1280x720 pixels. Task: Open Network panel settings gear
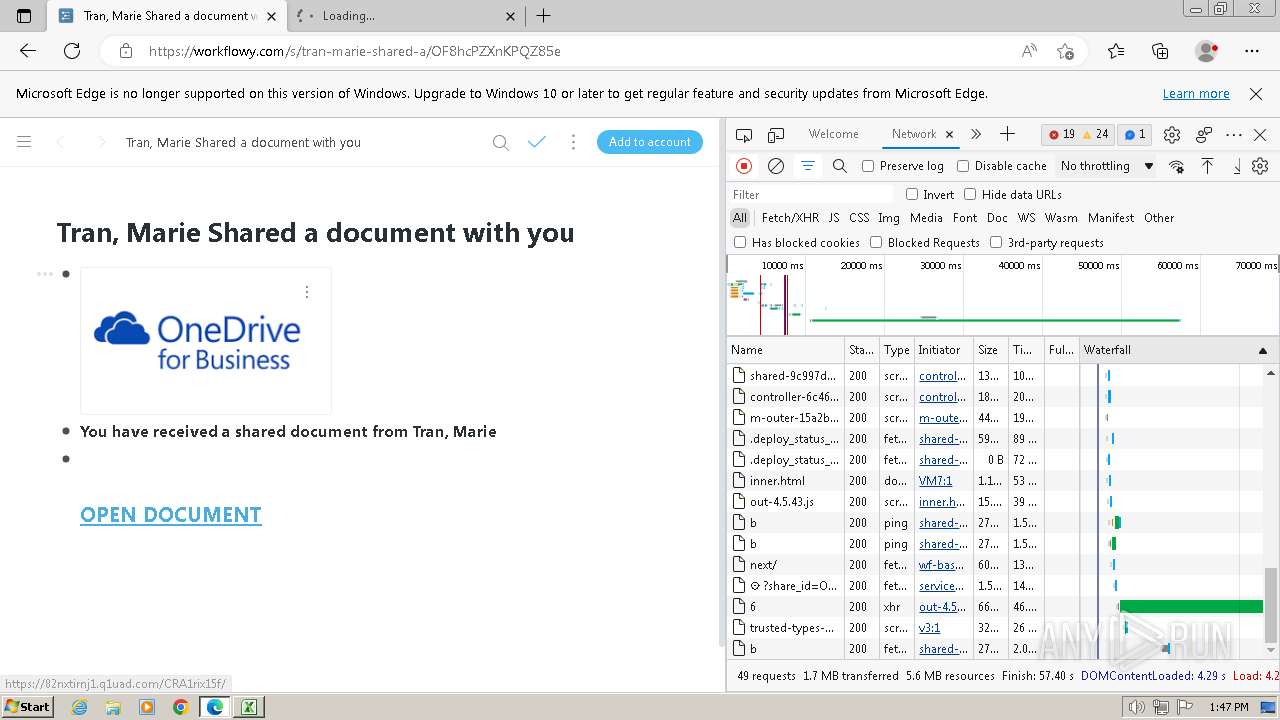tap(1260, 166)
